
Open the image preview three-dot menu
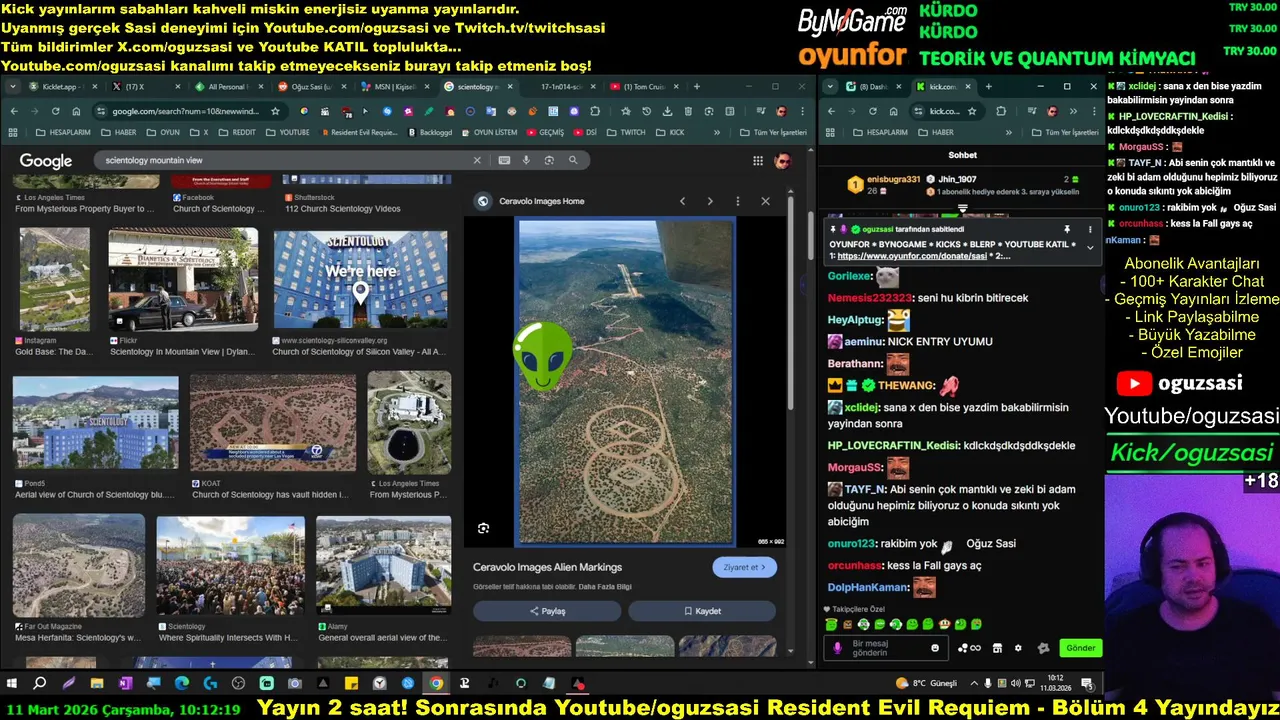pos(738,201)
